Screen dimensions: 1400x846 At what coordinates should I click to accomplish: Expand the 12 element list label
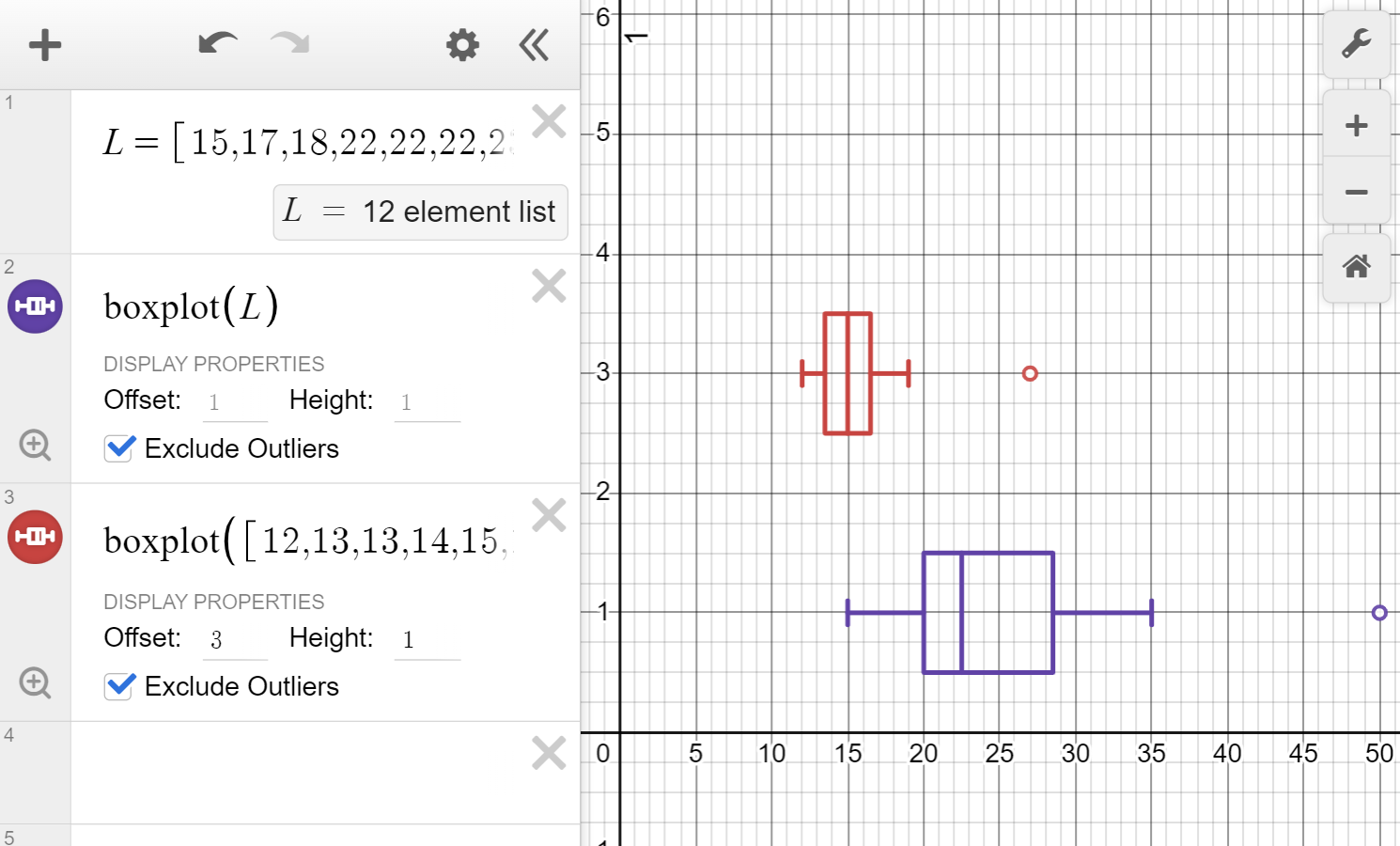tap(420, 211)
